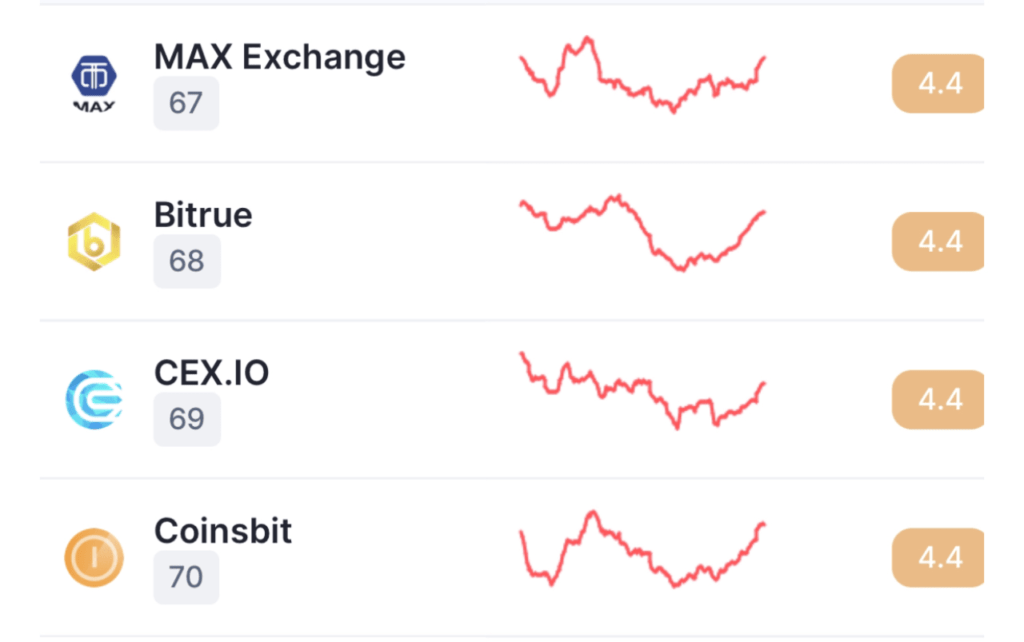This screenshot has height=642, width=1024.
Task: Open the Bitrue exchange name link
Action: (x=203, y=215)
